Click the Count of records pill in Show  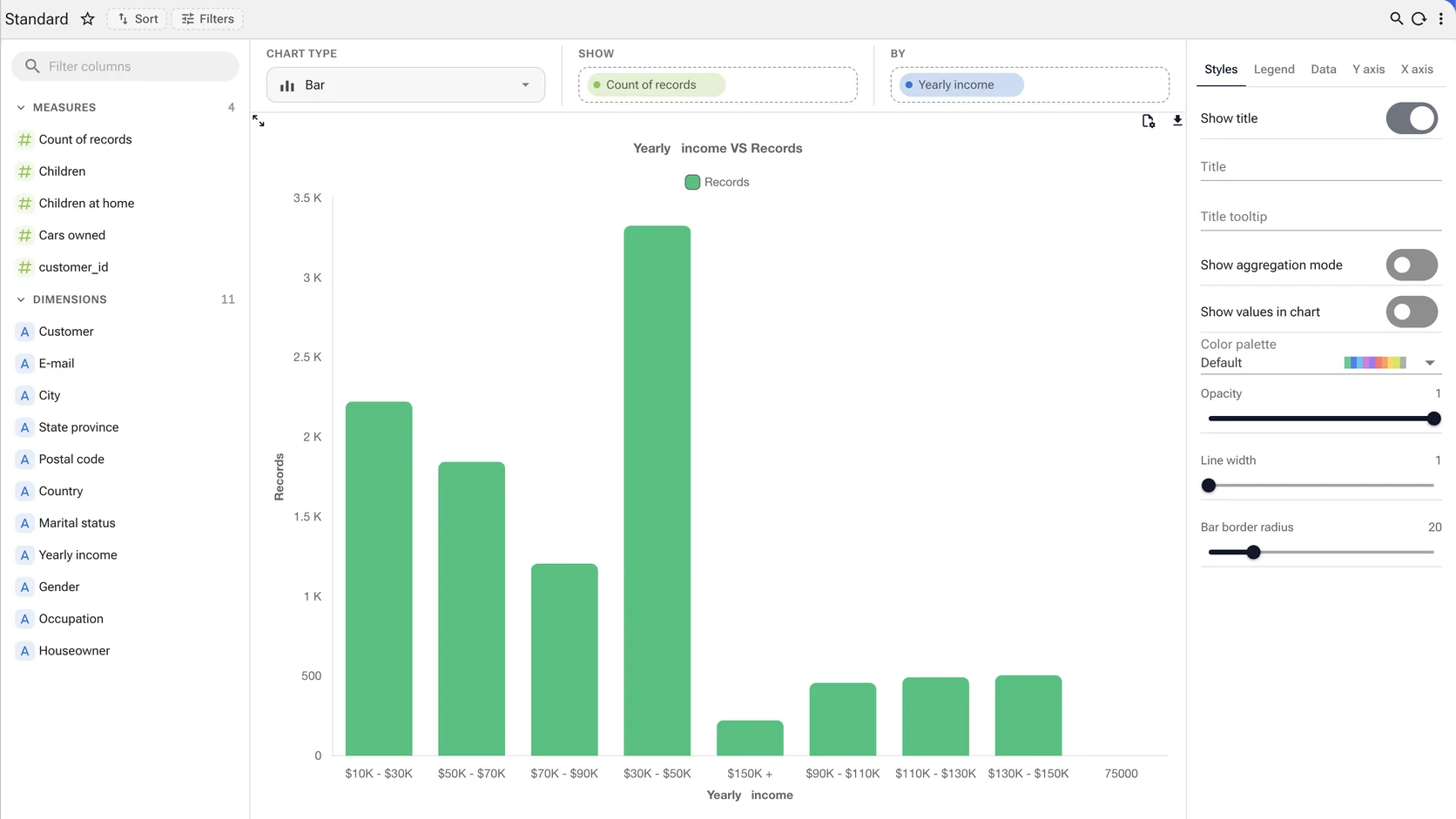[x=656, y=84]
